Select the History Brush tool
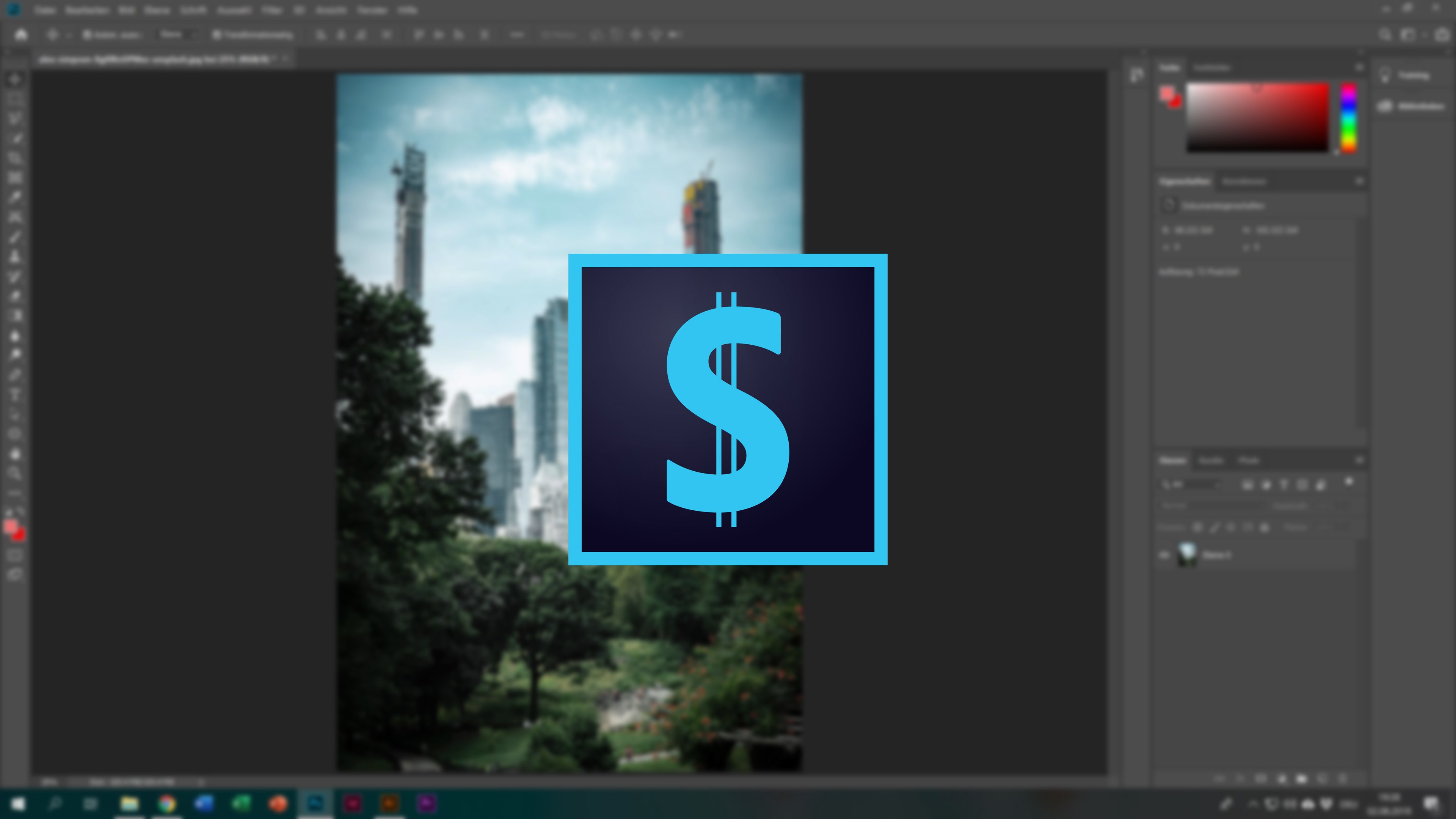Viewport: 1456px width, 819px height. click(x=15, y=276)
